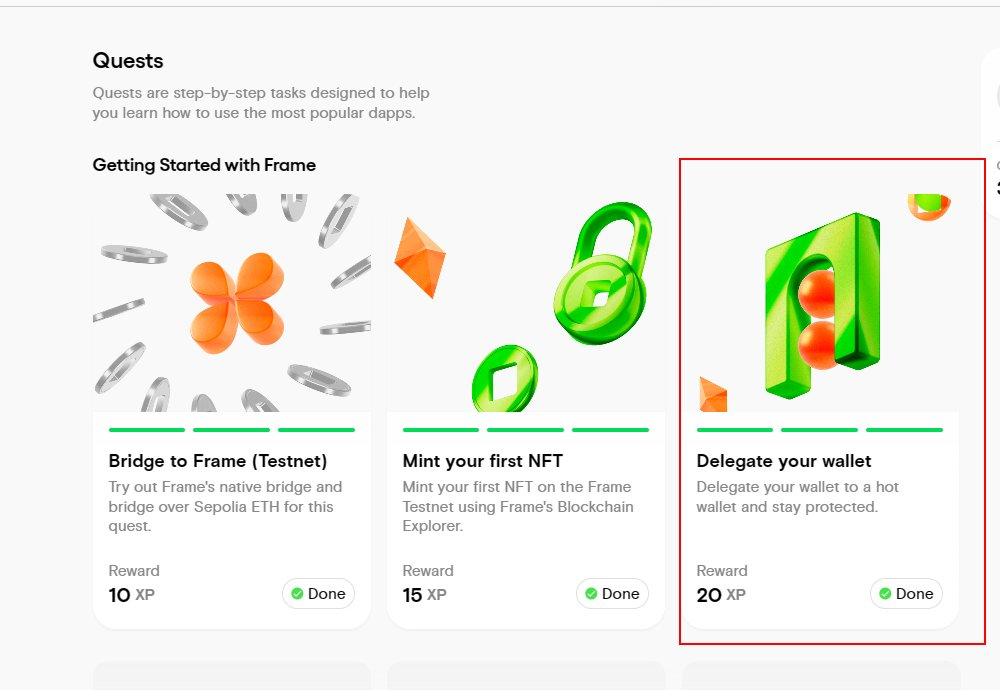Click green checkmark icon on Mint NFT quest
Screen dimensions: 1000x690
591,594
